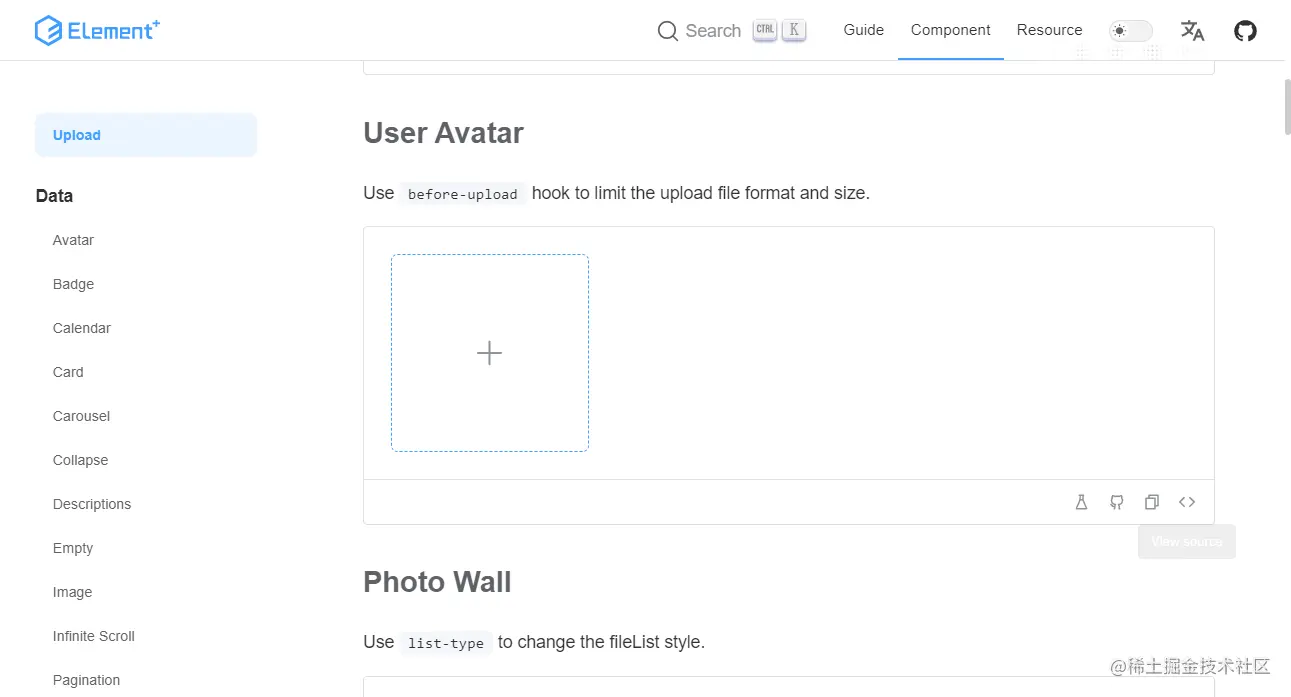Open the Component tab
1291x697 pixels.
950,30
